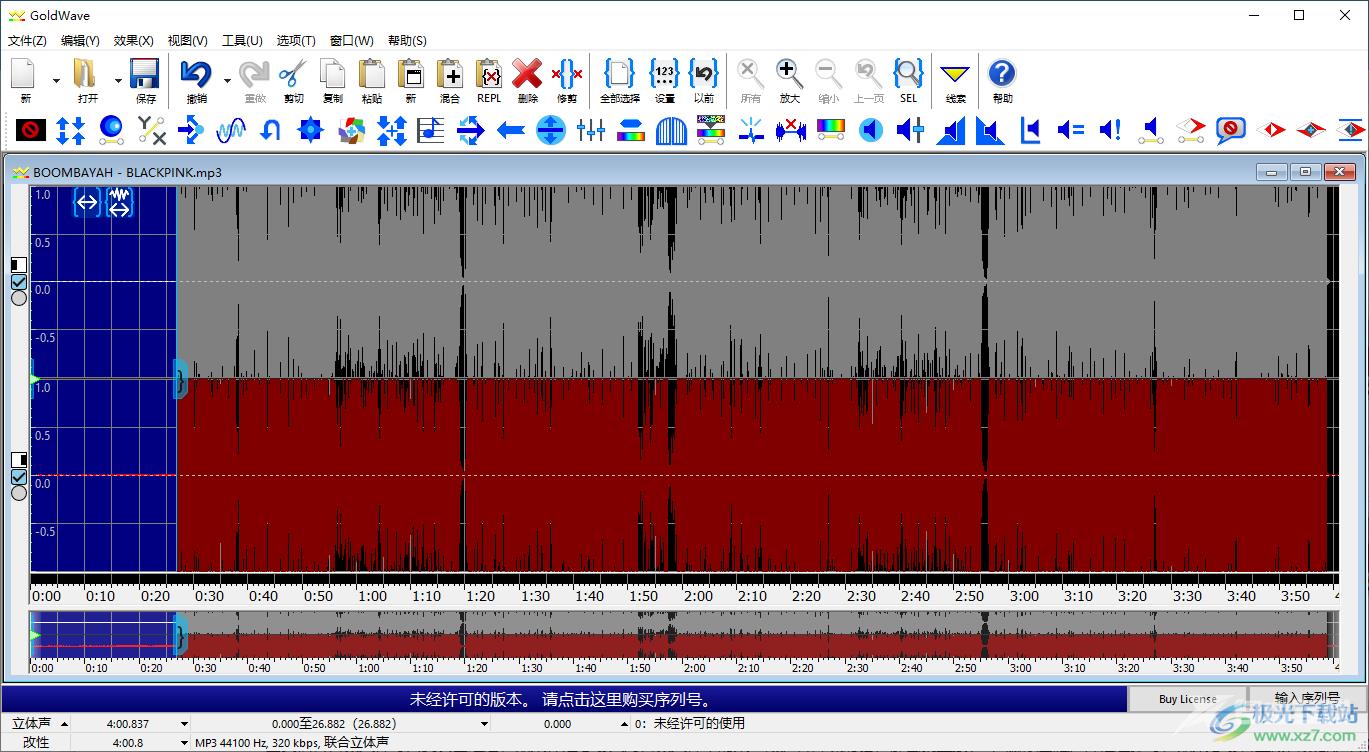Open the 视图(V) menu
The height and width of the screenshot is (752, 1369).
point(188,41)
